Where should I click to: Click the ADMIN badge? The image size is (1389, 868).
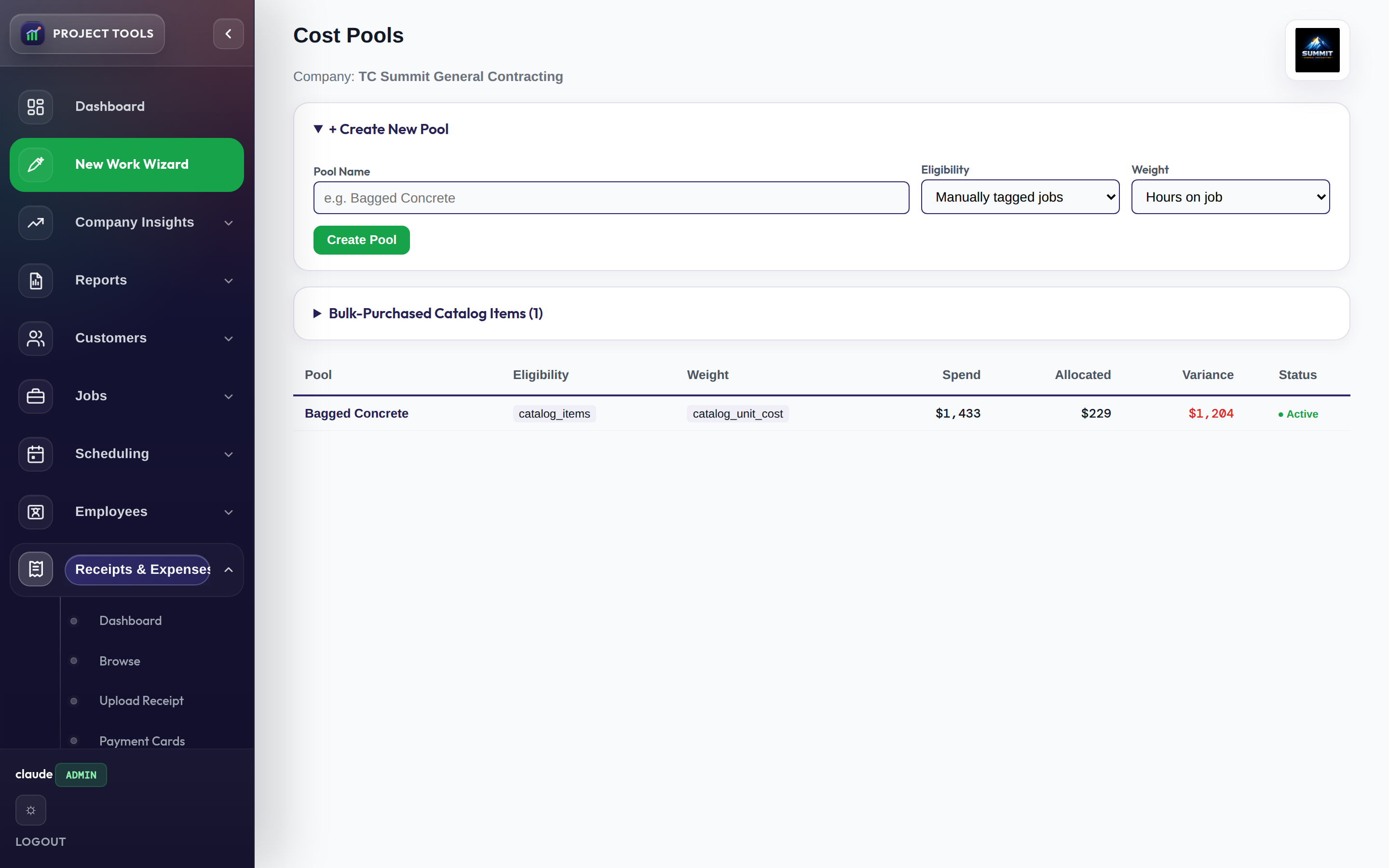click(x=81, y=775)
